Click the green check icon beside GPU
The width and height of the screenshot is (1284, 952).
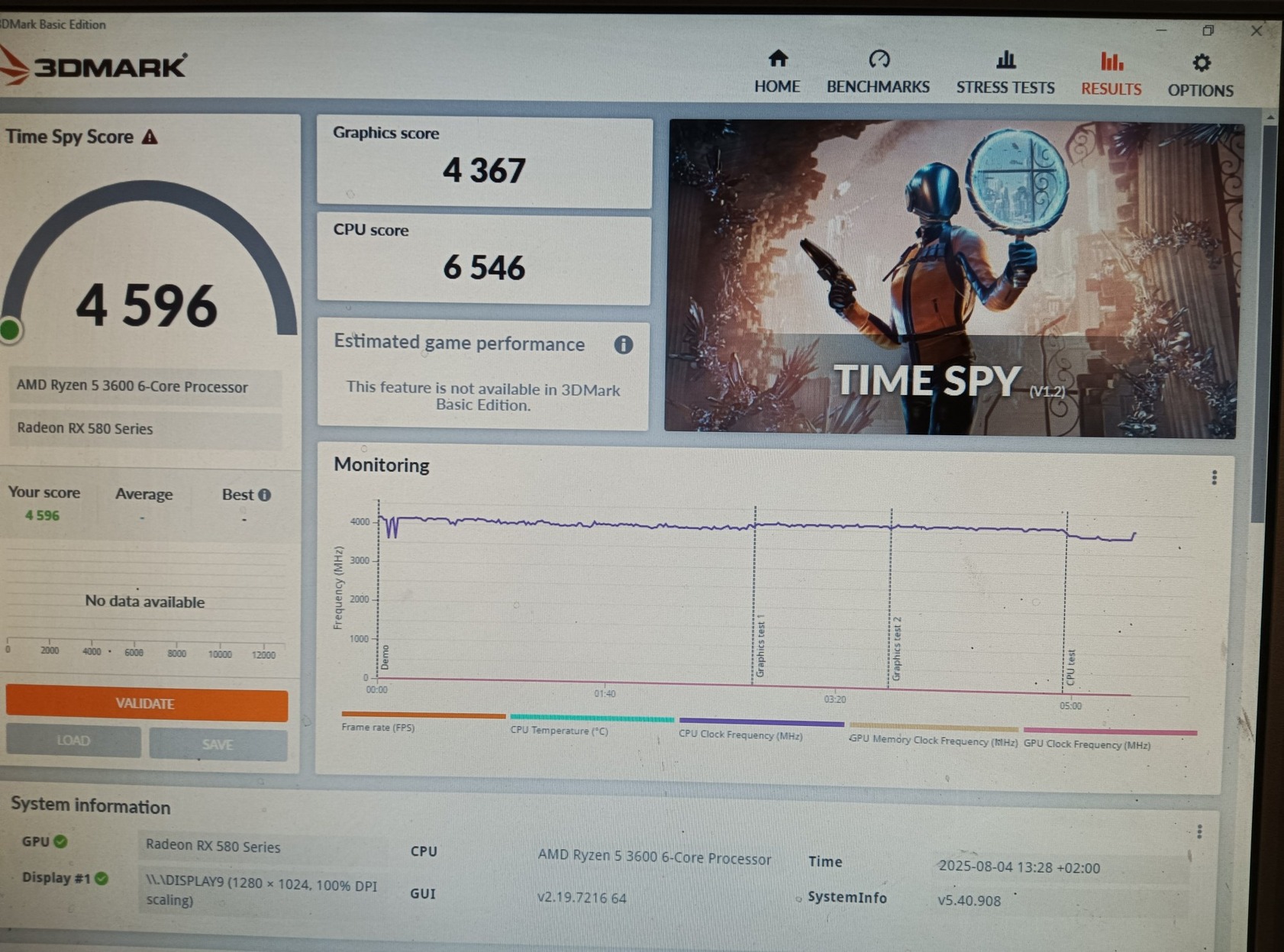tap(60, 841)
